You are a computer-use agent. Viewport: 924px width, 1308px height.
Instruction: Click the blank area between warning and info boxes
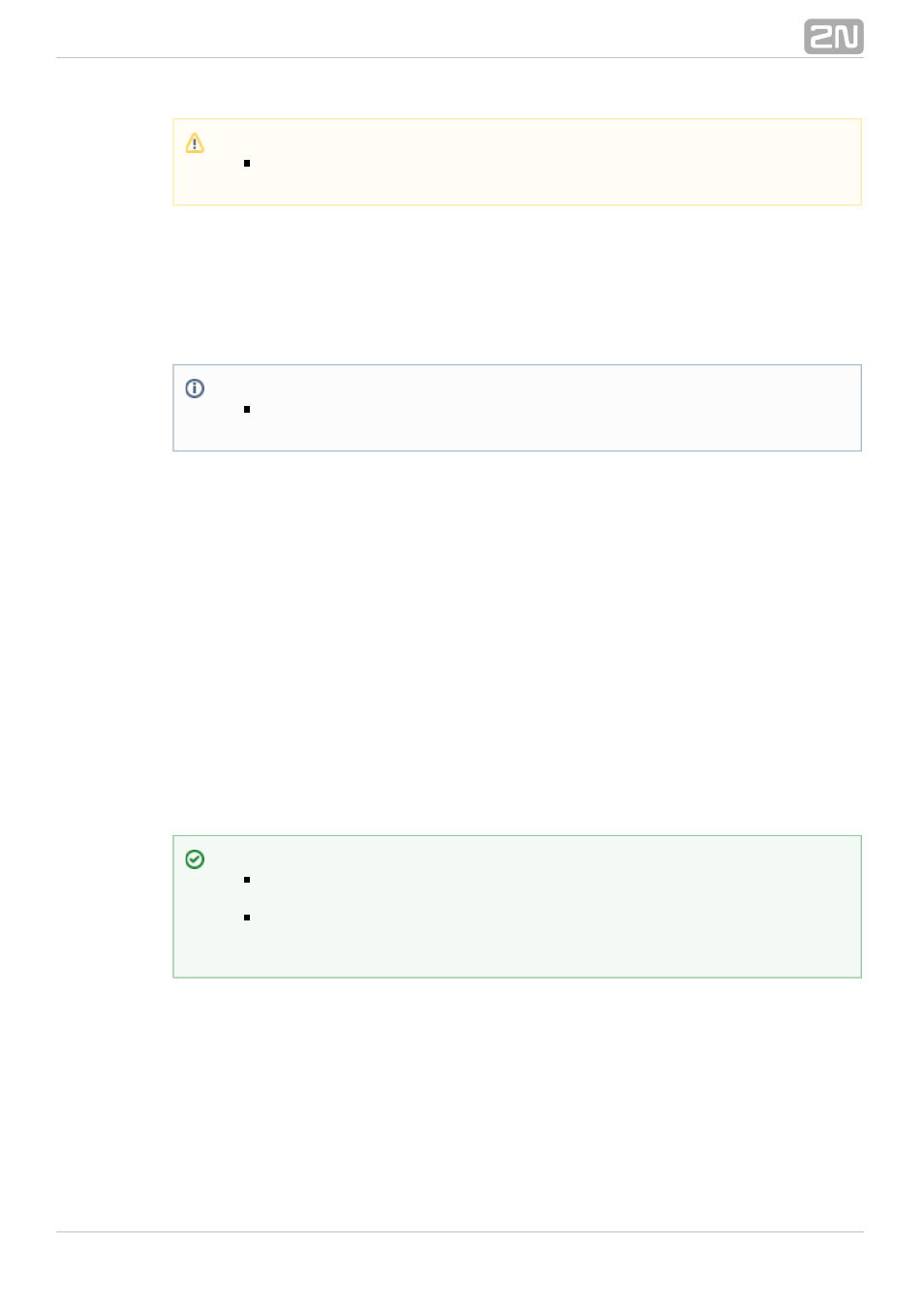point(517,285)
